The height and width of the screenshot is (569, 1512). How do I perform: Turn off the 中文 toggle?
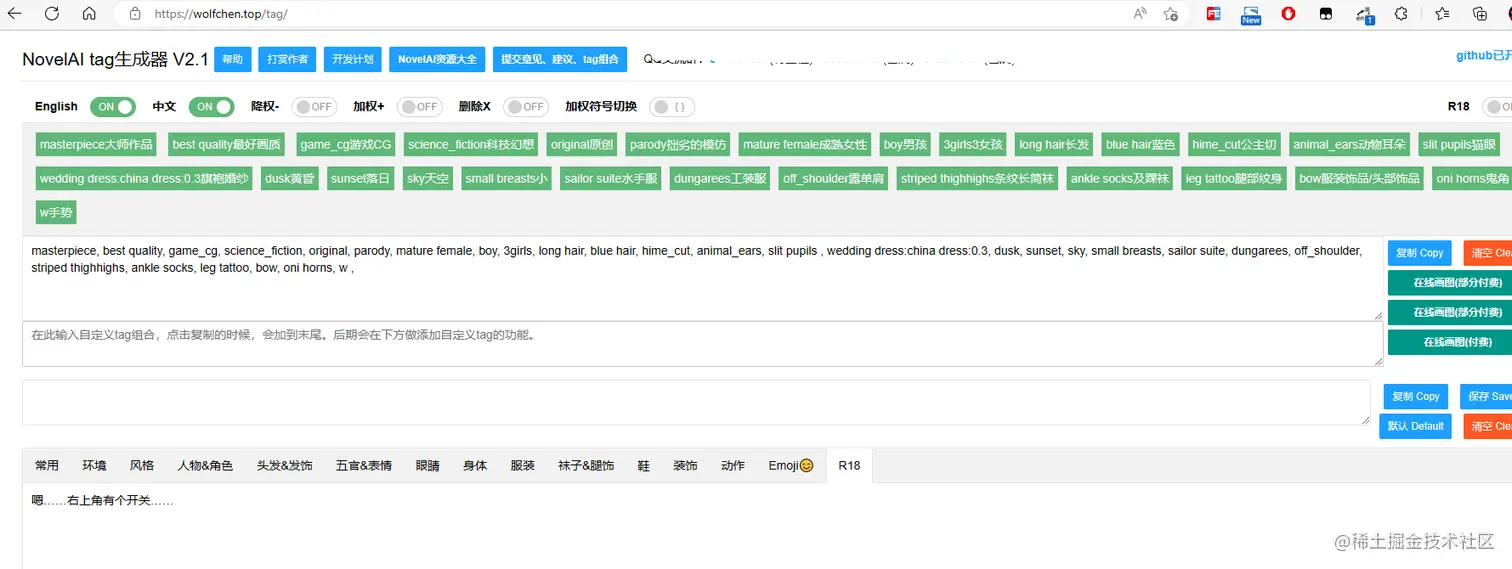211,107
